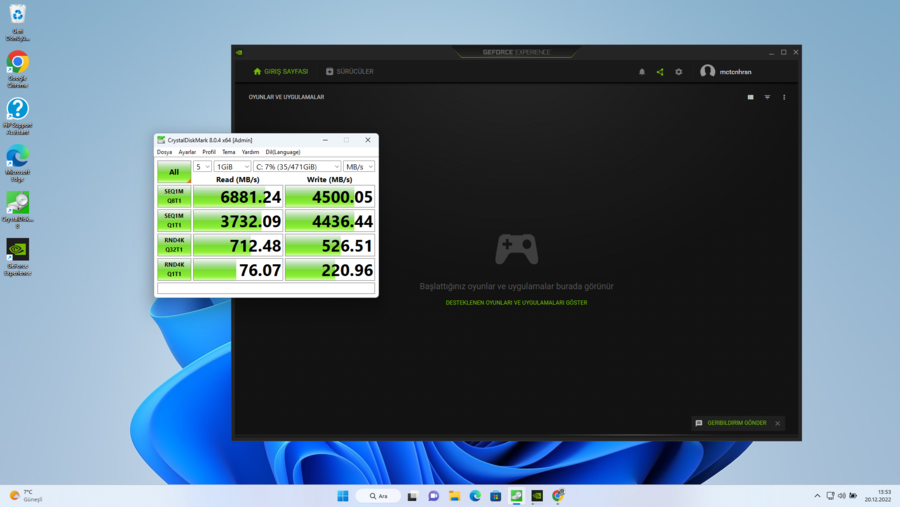900x507 pixels.
Task: Open Recycle Bin desktop icon
Action: point(18,22)
